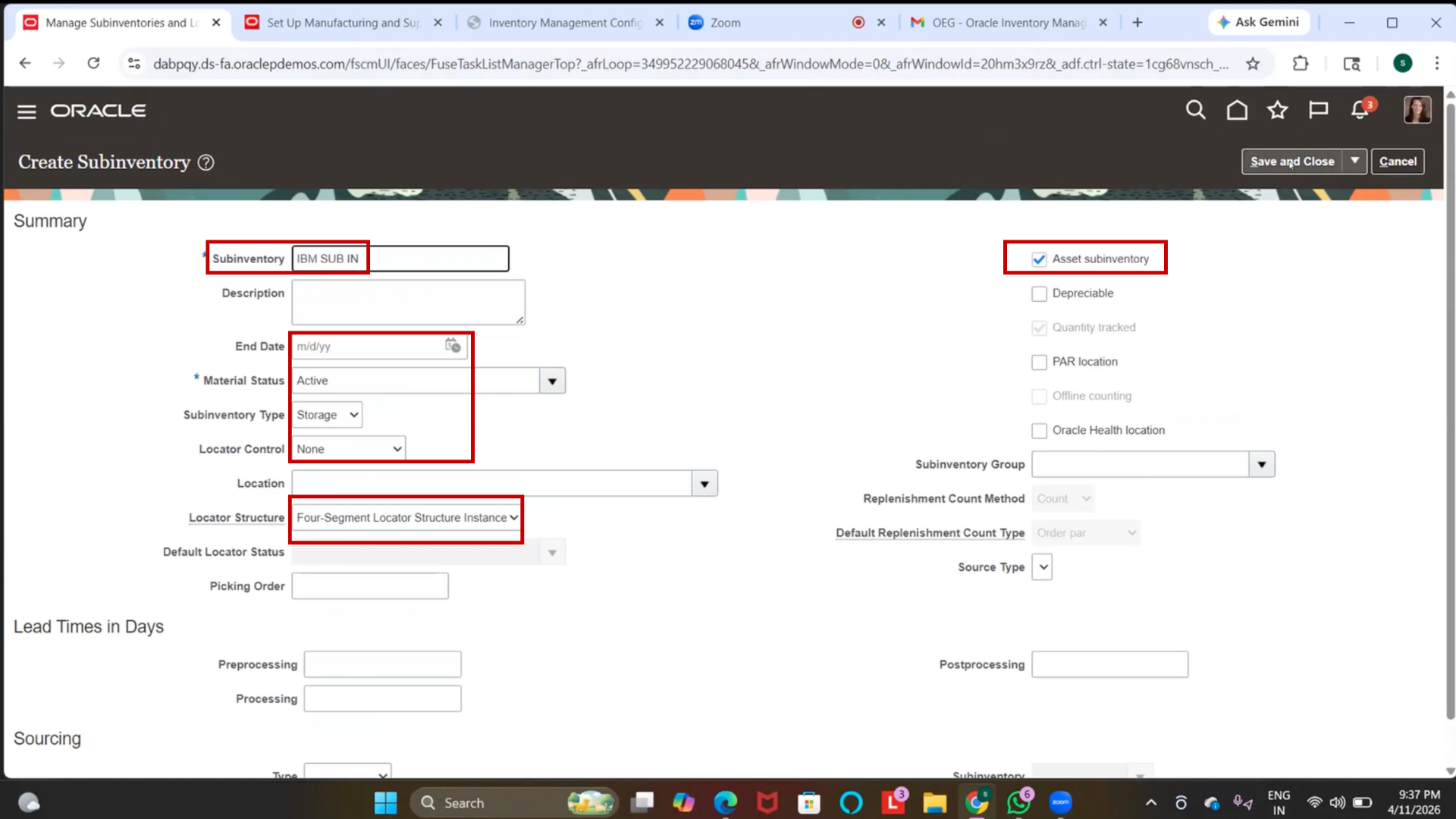The width and height of the screenshot is (1456, 819).
Task: Open notifications bell icon
Action: [x=1360, y=111]
